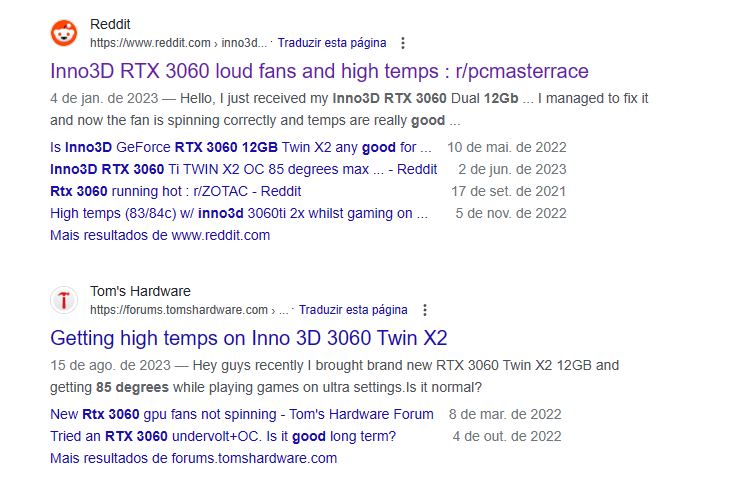Click the date '10 de mai. de 2022'
Screen dimensions: 732x500
click(x=507, y=148)
